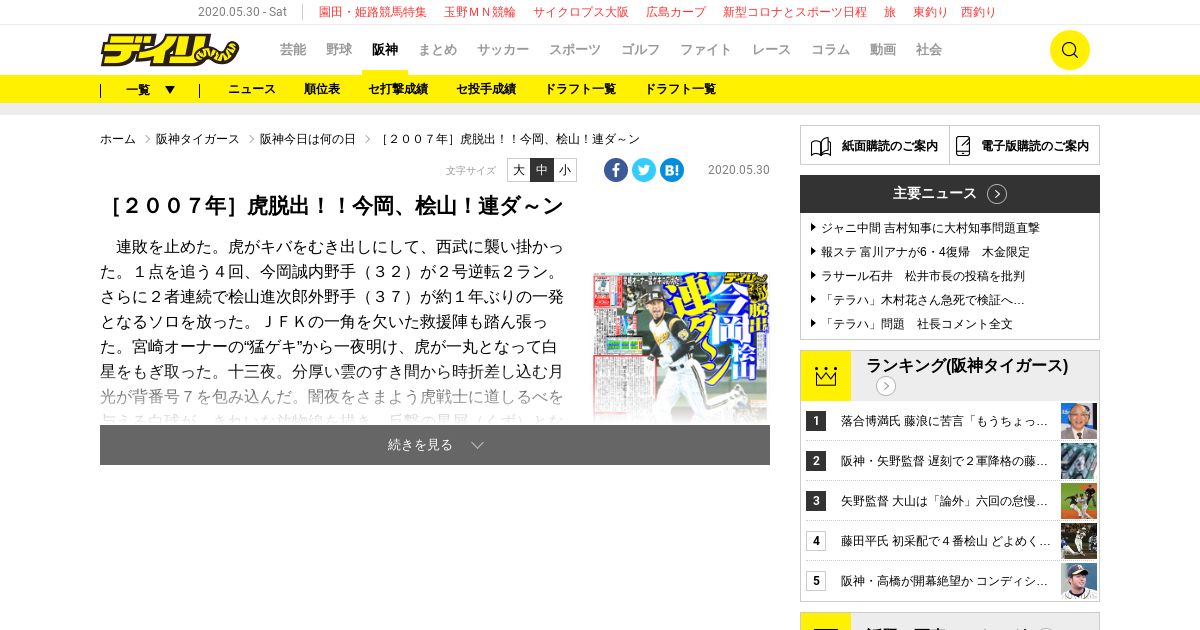Click the 電子版購読 device icon
1200x630 pixels.
coord(963,146)
